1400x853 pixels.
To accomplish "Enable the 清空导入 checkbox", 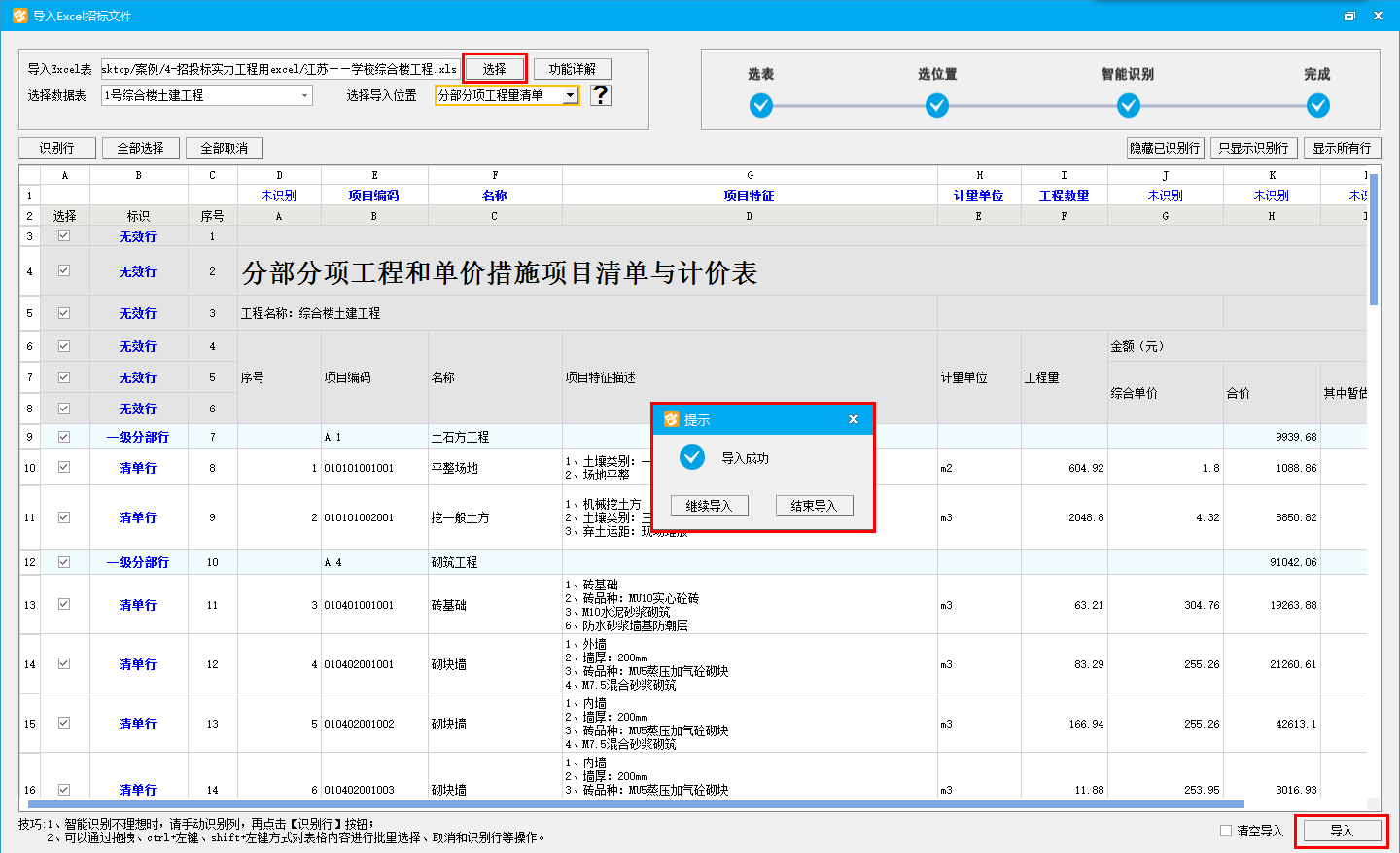I will point(1226,831).
